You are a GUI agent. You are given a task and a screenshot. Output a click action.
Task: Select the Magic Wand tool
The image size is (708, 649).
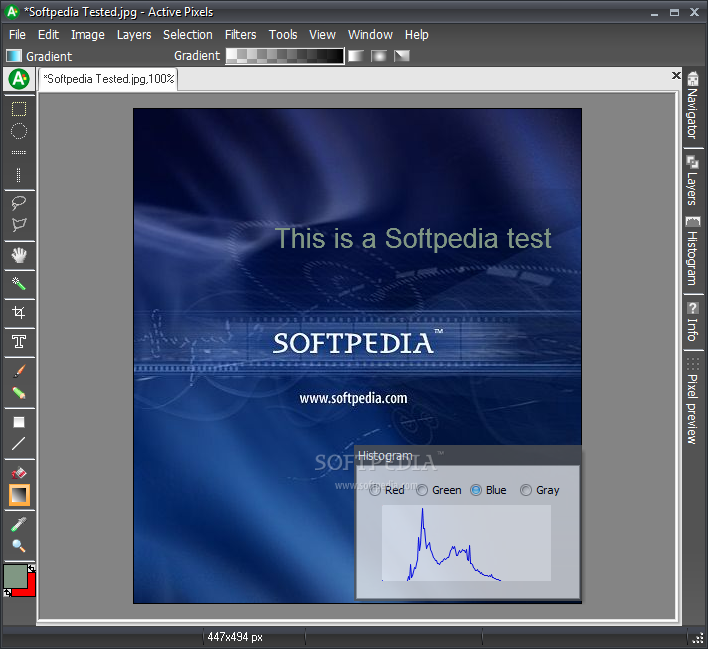click(x=19, y=284)
